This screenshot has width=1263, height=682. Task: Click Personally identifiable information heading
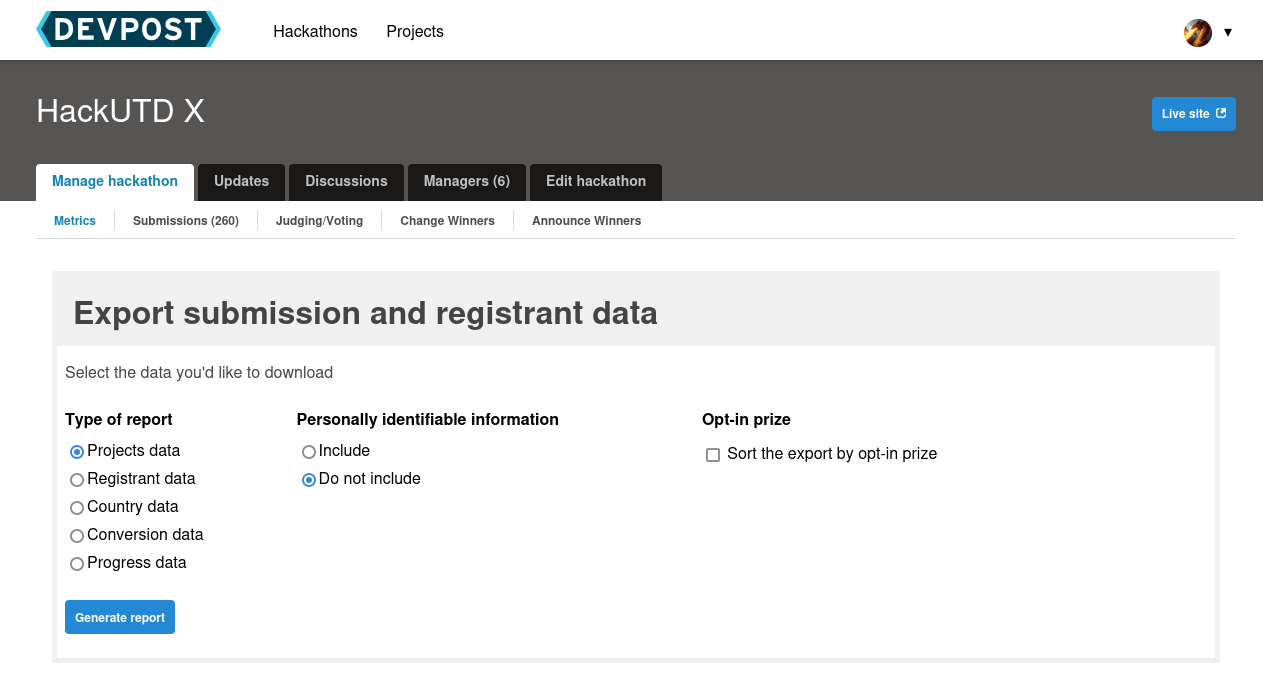click(x=428, y=419)
